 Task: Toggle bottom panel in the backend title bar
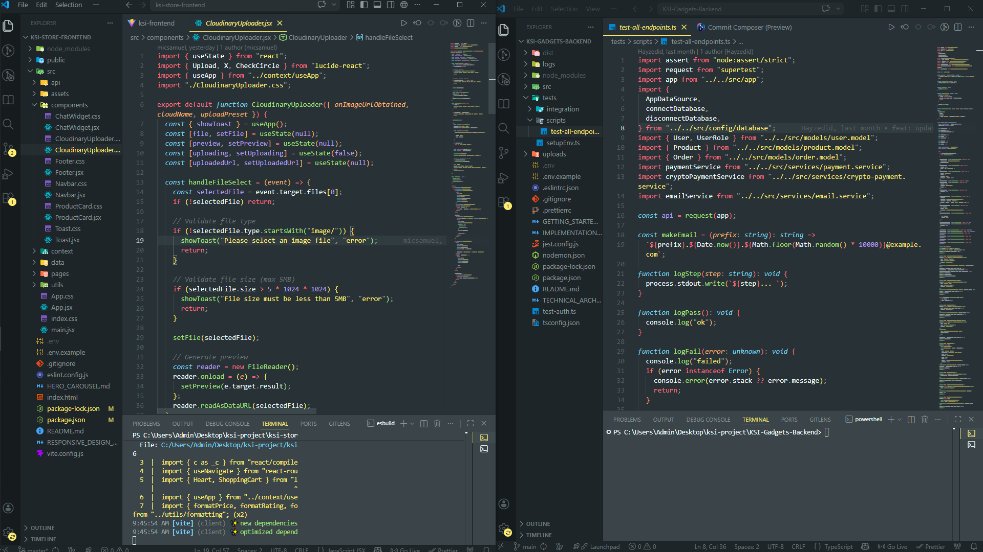[x=891, y=9]
